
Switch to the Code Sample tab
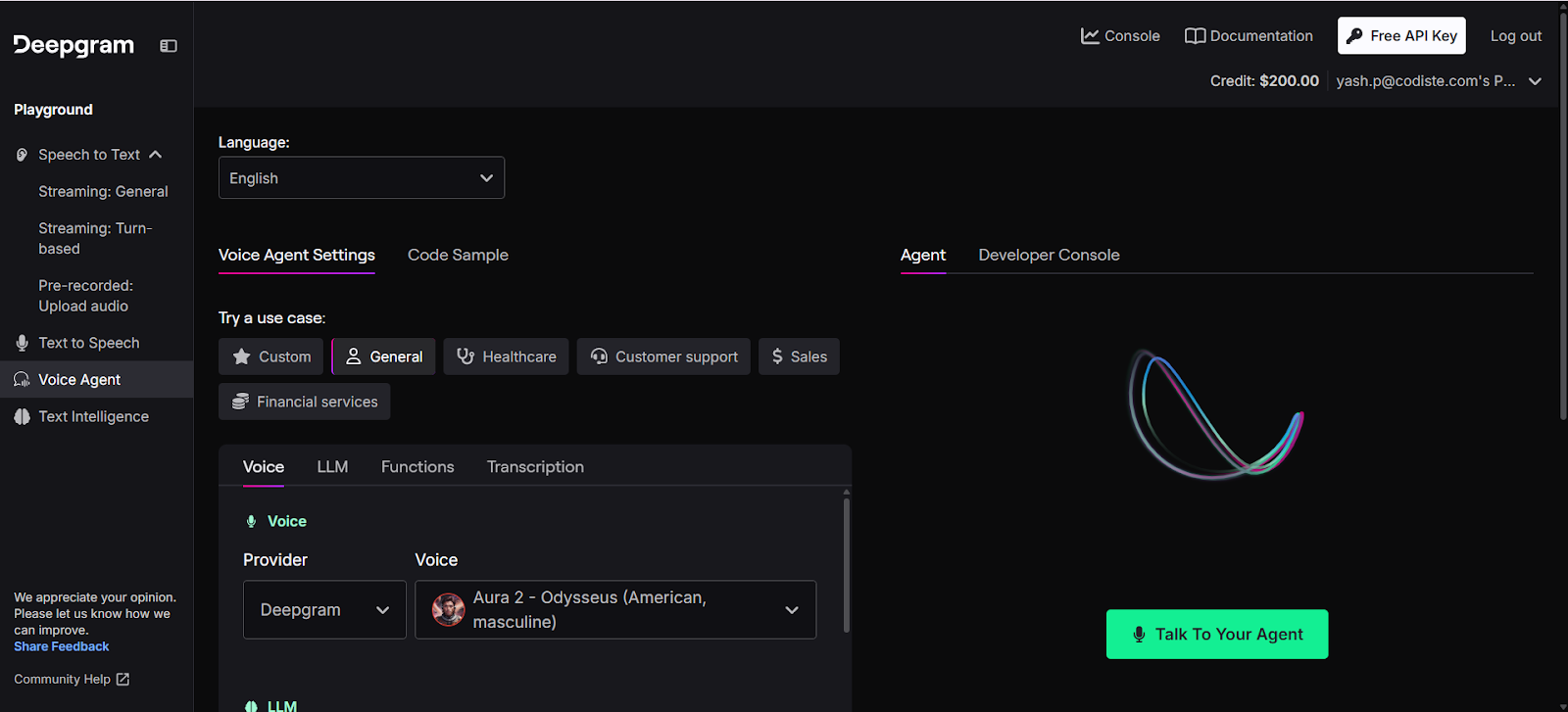point(458,255)
